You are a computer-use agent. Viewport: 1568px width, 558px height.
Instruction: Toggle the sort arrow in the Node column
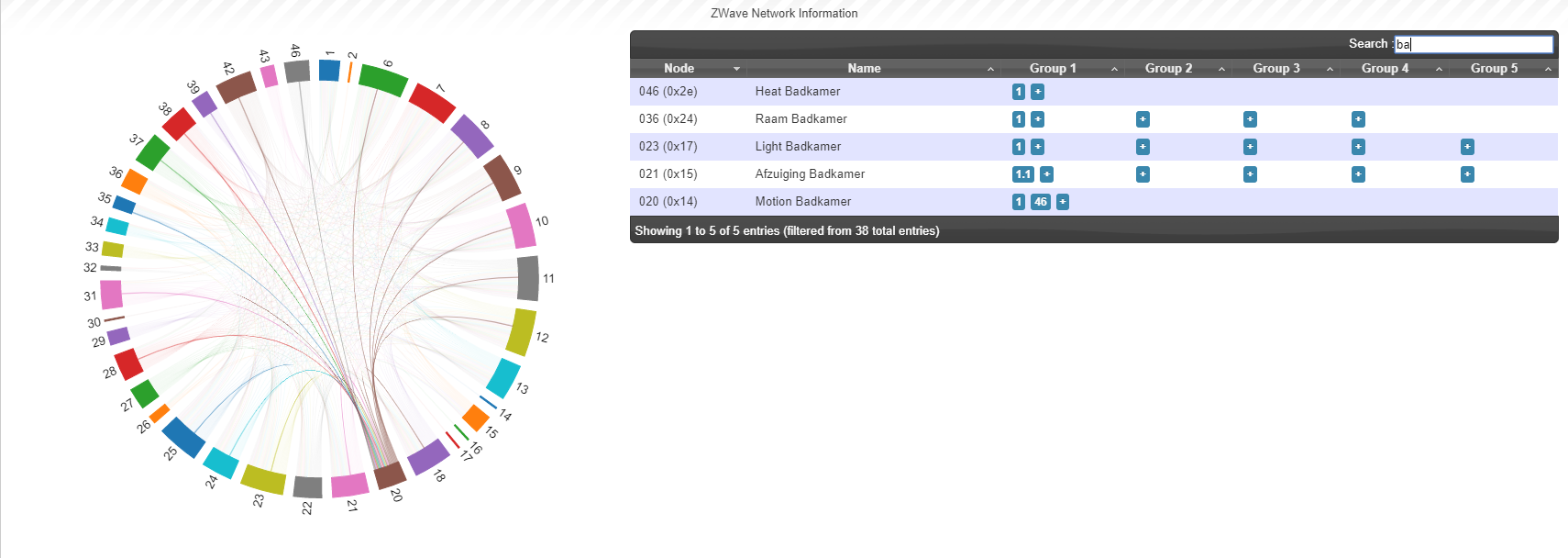(736, 69)
